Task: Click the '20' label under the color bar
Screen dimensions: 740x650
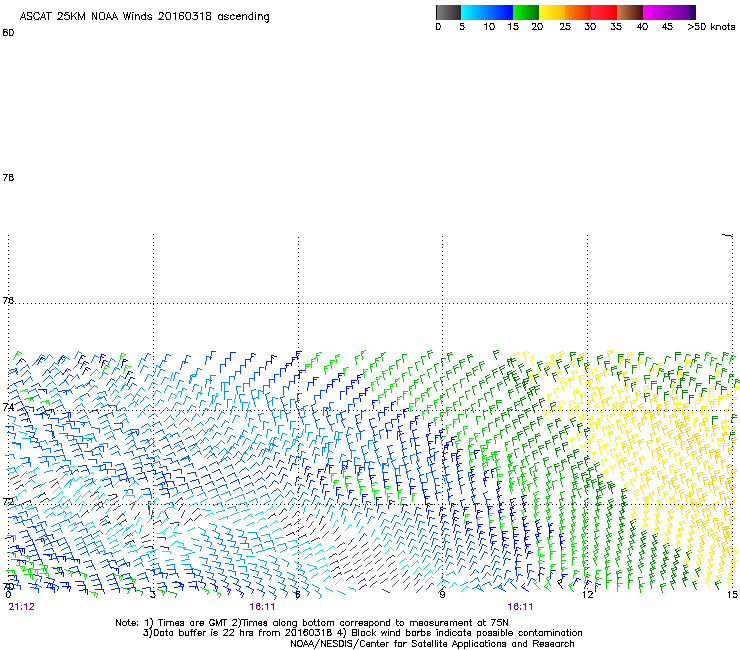Action: click(x=537, y=27)
